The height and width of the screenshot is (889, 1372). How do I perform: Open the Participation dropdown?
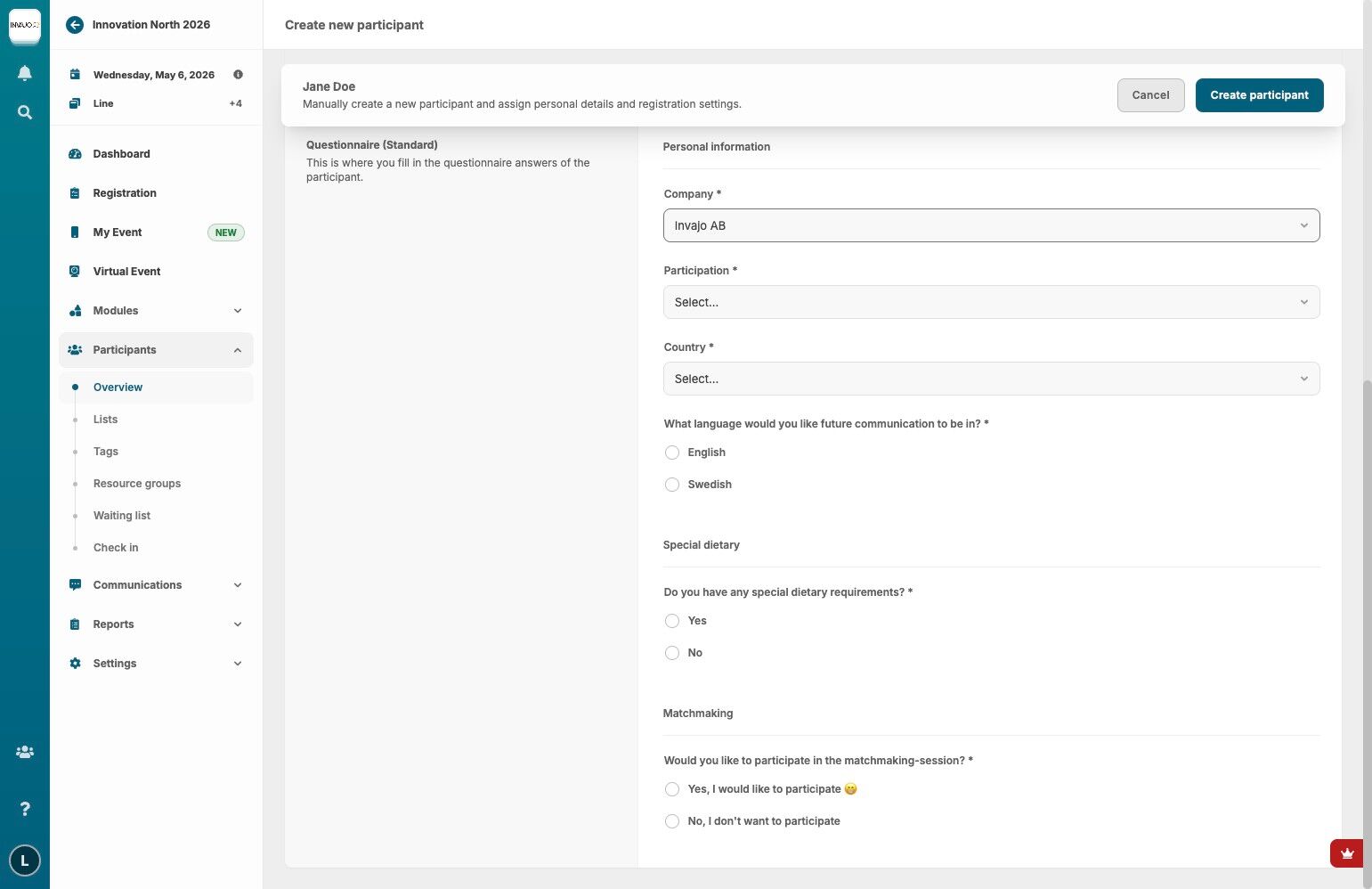click(991, 302)
